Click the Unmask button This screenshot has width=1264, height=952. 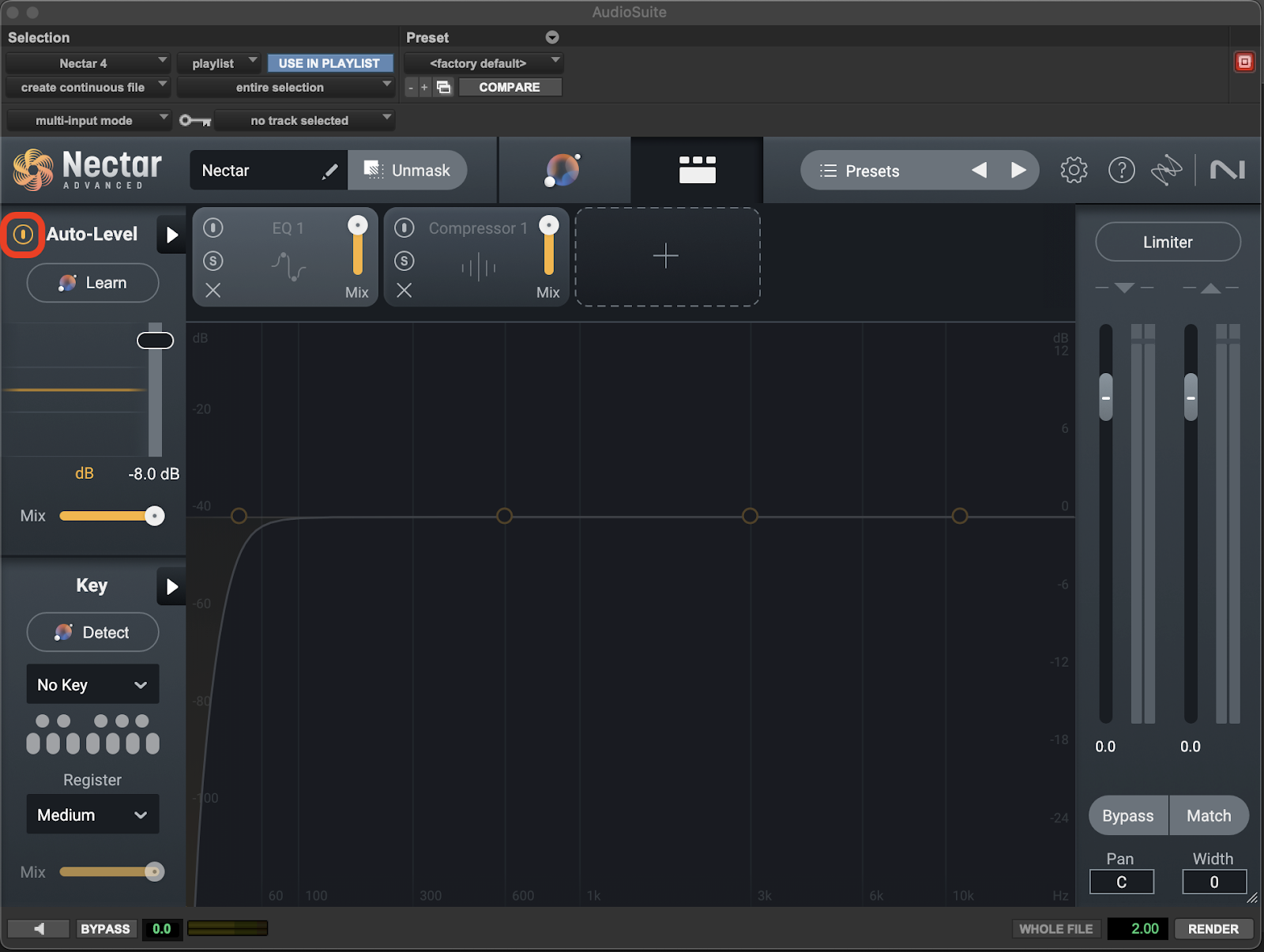407,170
